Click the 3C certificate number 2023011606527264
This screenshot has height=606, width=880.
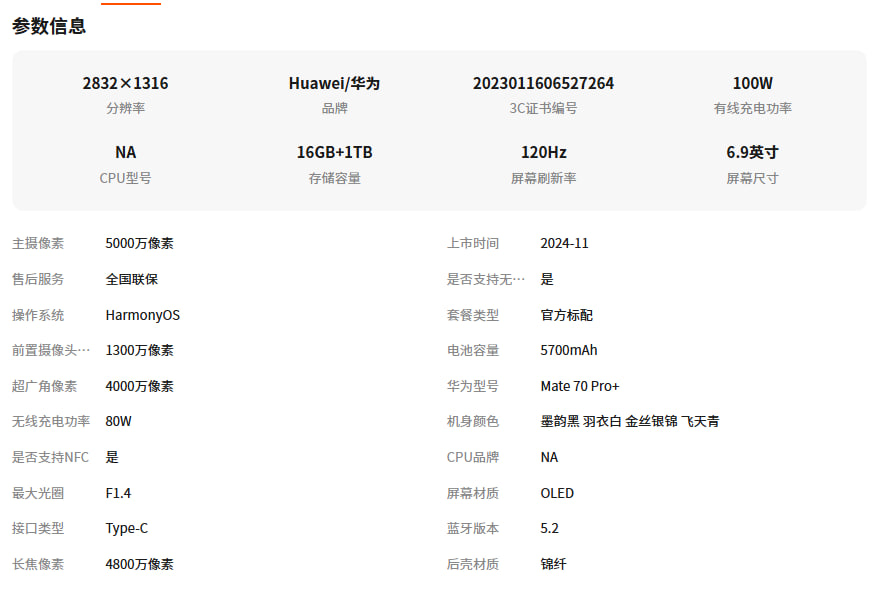coord(543,84)
